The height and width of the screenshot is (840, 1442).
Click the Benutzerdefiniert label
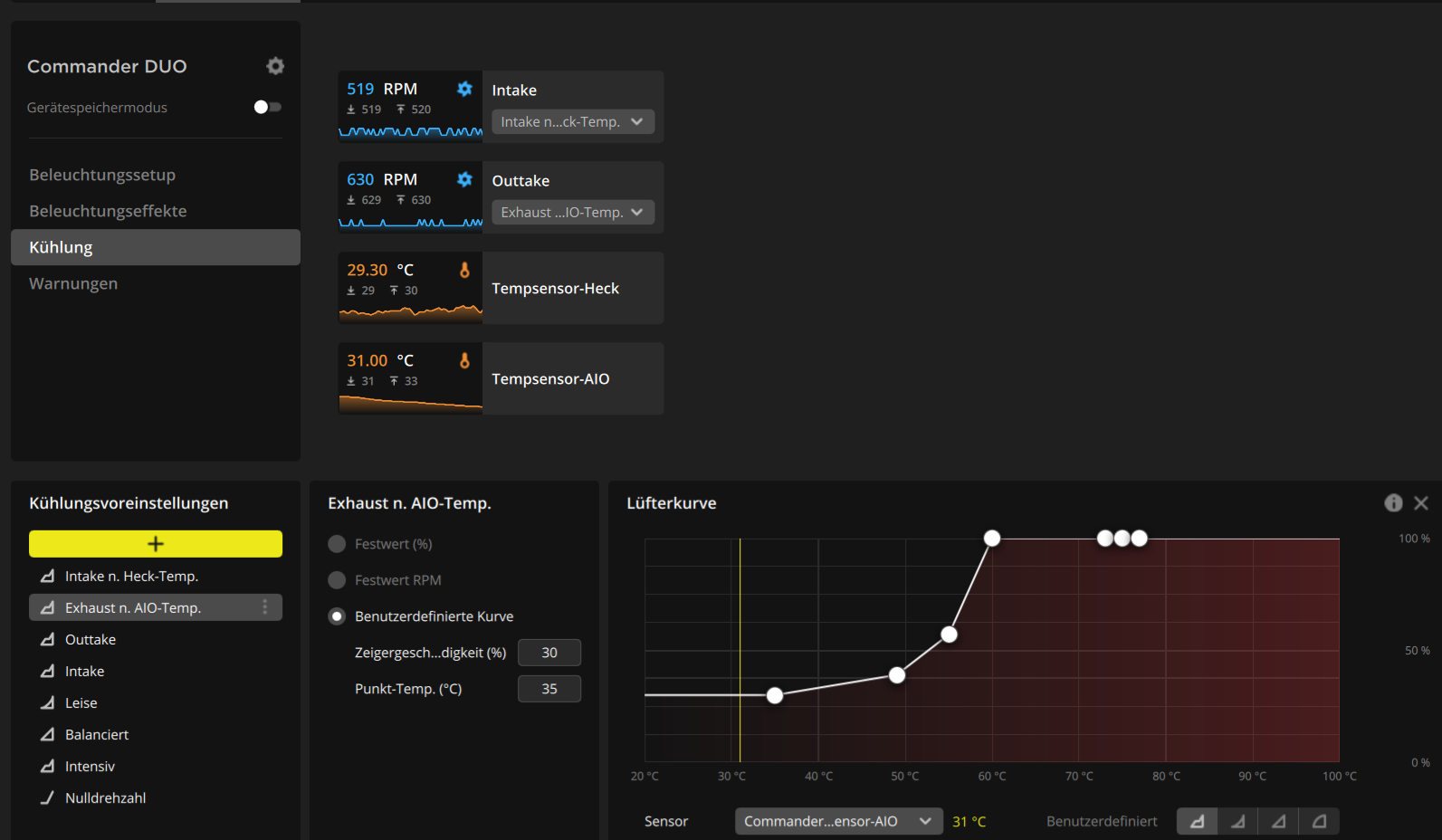[1102, 821]
